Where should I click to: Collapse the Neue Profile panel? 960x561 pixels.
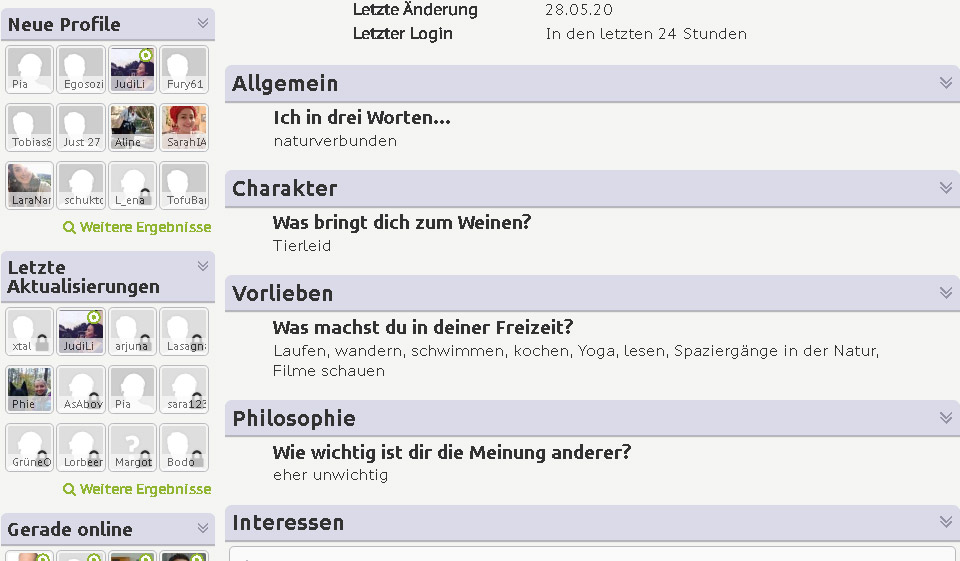point(203,23)
